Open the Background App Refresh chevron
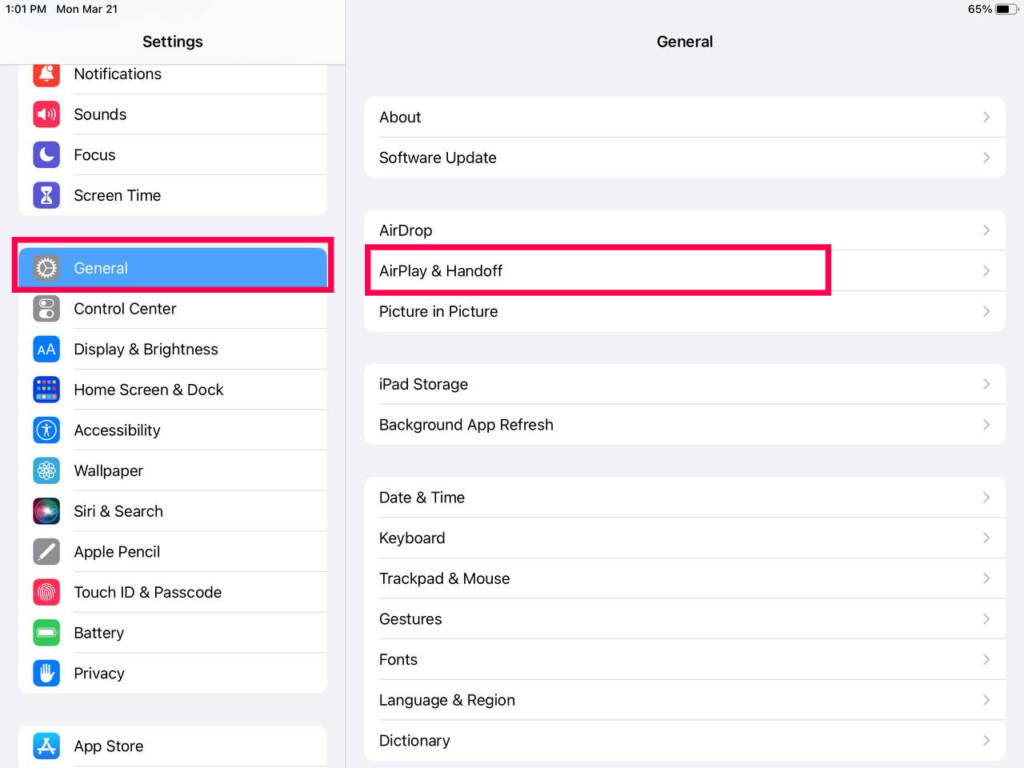 click(x=986, y=425)
